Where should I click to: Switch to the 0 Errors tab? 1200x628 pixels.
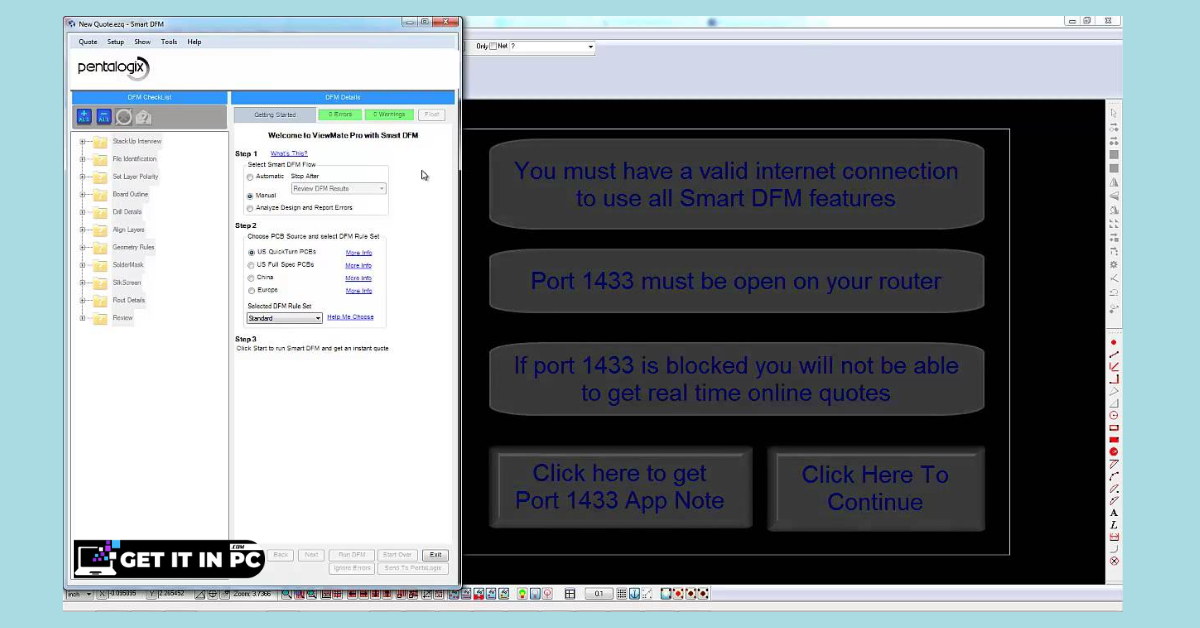[340, 115]
